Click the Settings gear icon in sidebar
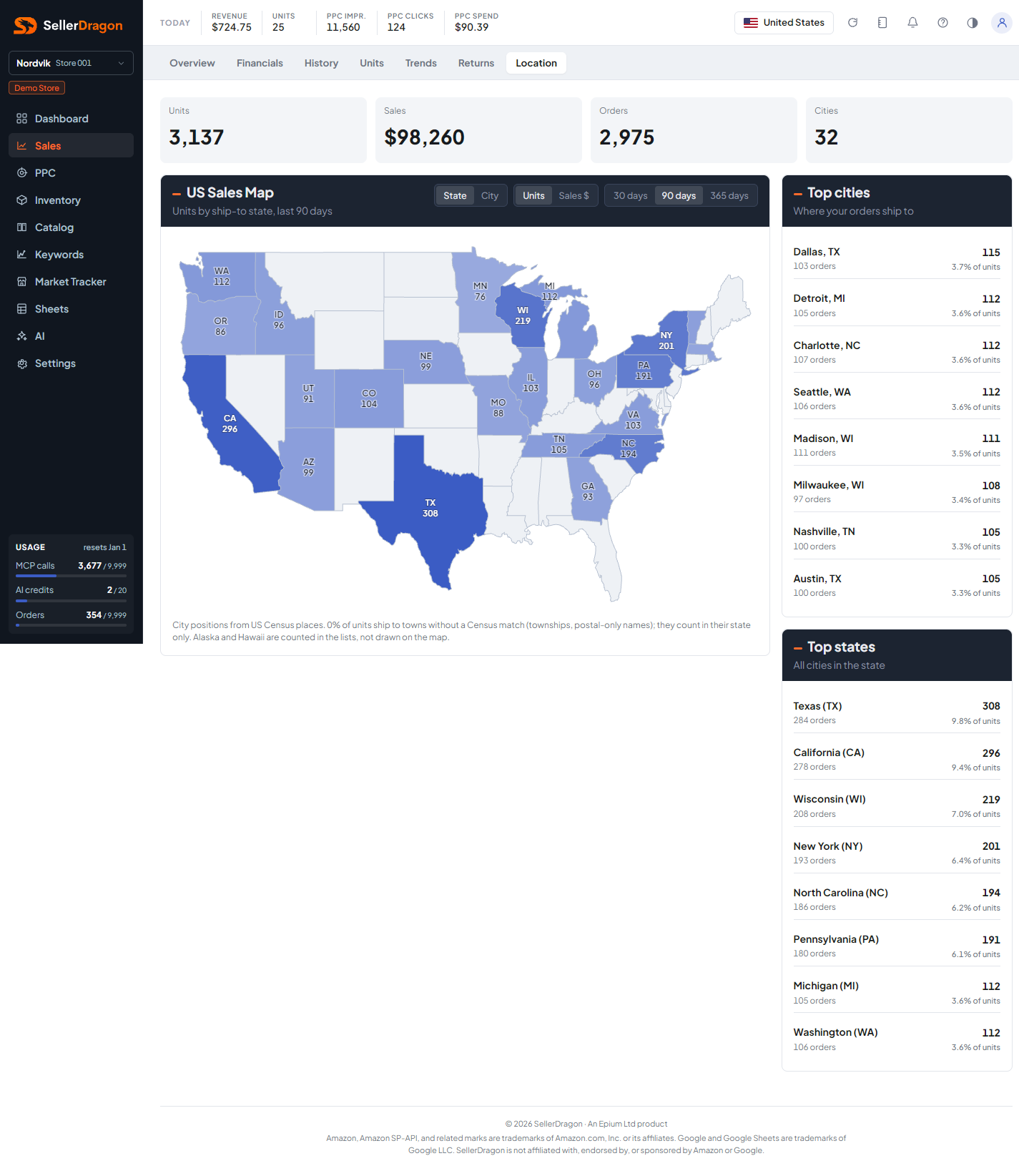This screenshot has height=1176, width=1019. pyautogui.click(x=22, y=363)
